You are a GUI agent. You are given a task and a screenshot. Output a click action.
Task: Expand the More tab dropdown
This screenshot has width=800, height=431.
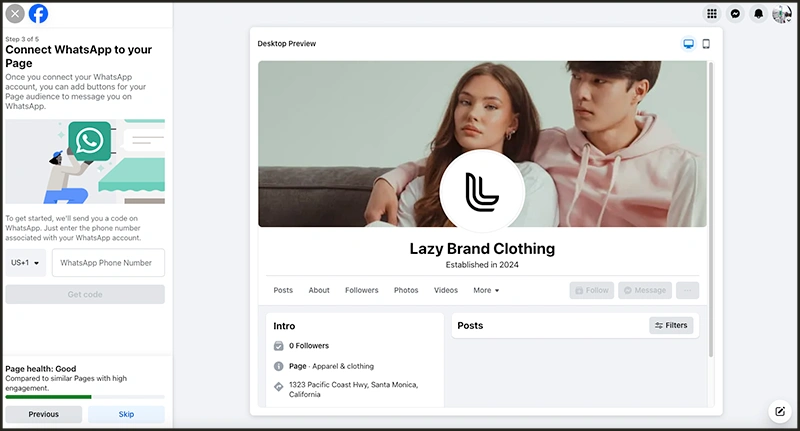pyautogui.click(x=486, y=290)
